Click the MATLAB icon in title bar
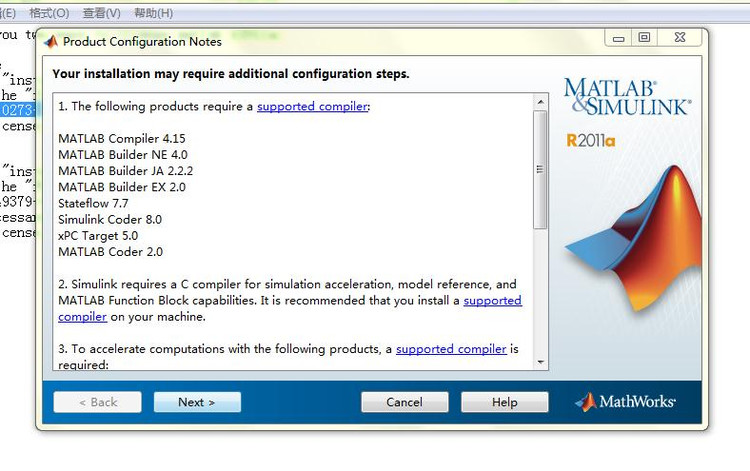Screen dimensions: 750x471 coord(51,42)
